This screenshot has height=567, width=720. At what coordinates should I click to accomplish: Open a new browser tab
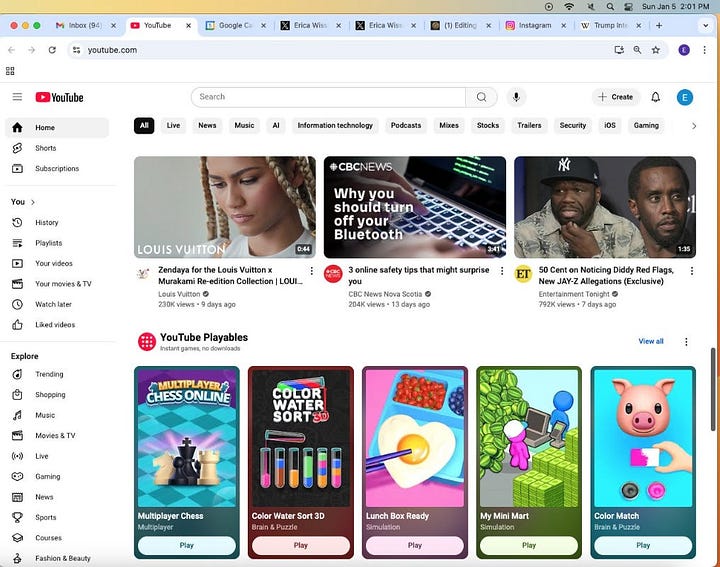click(659, 25)
